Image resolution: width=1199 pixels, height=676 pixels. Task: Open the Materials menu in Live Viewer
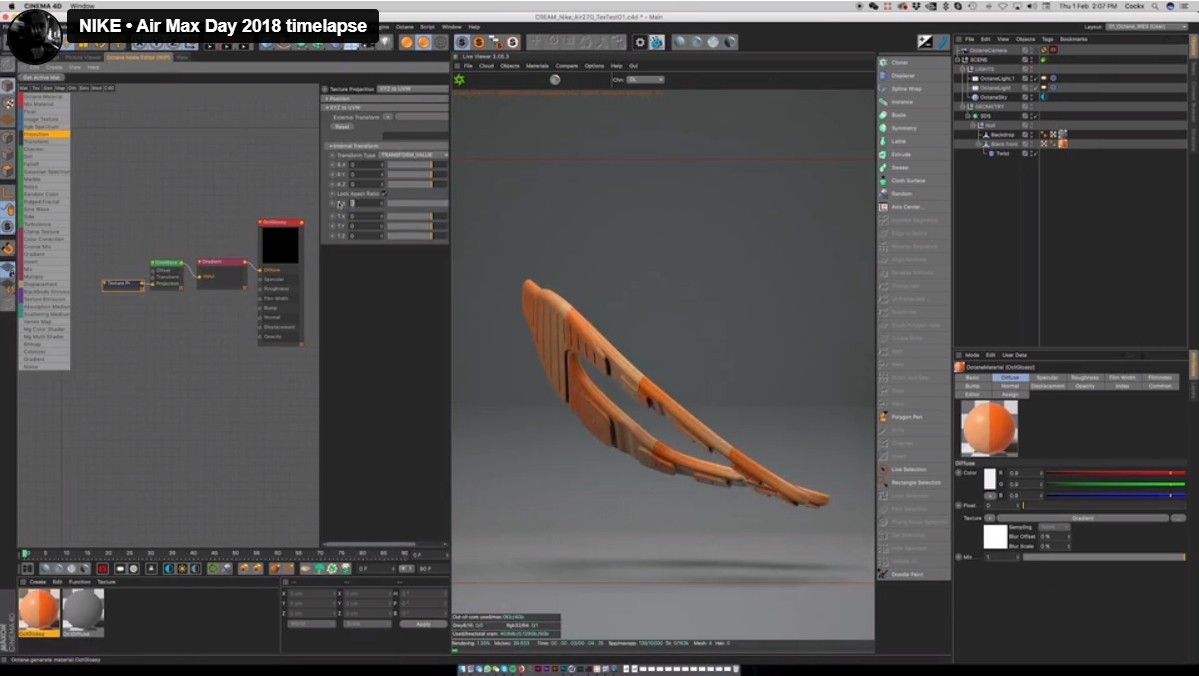click(x=537, y=66)
